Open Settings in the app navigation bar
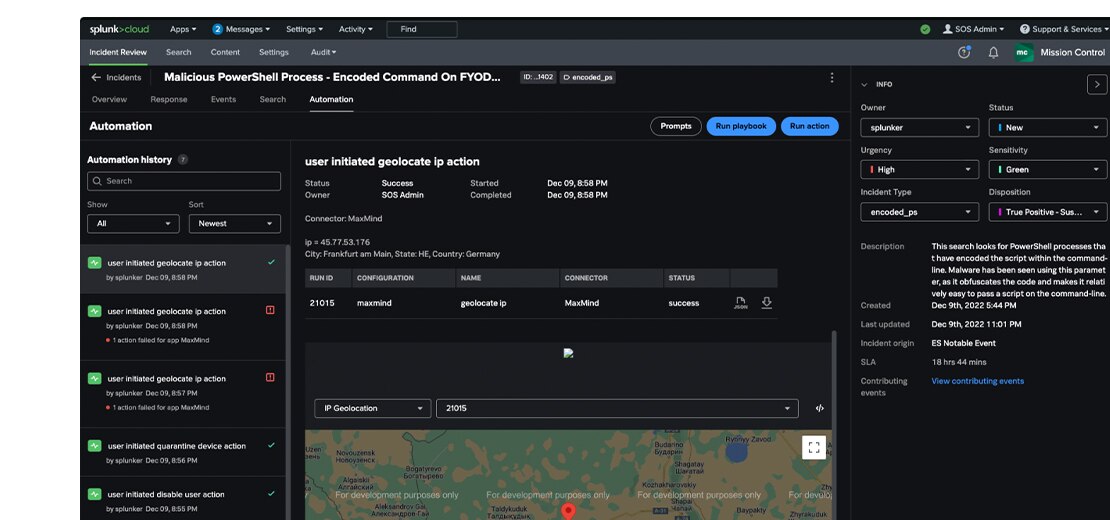 (274, 52)
